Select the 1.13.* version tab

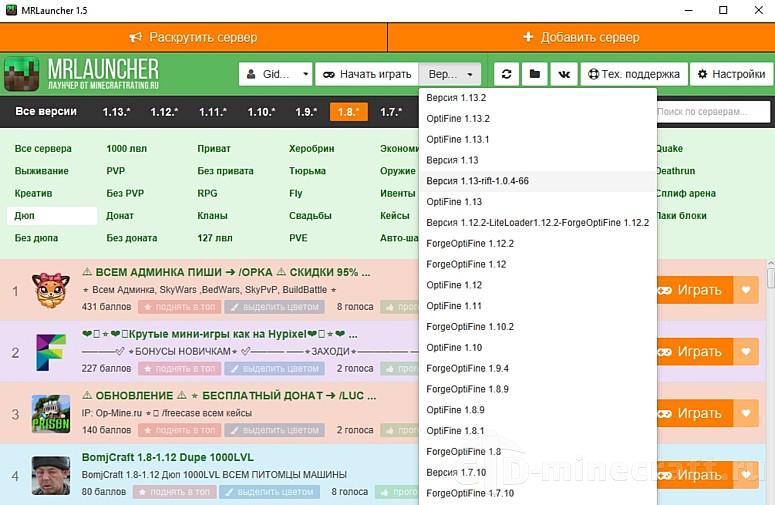(117, 112)
